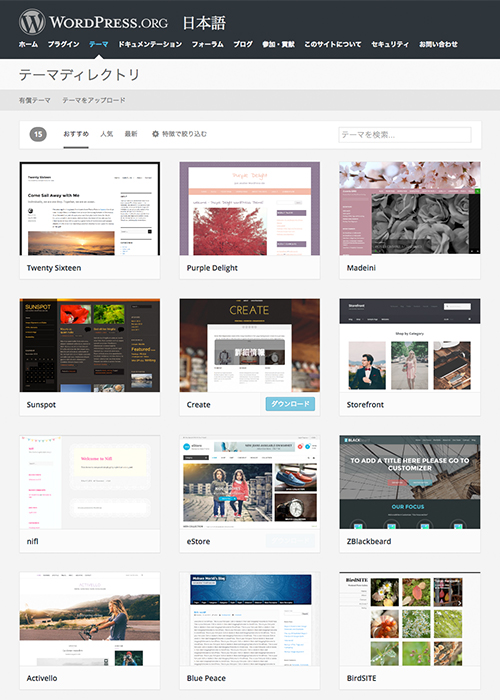Open the ブログ menu item

243,44
